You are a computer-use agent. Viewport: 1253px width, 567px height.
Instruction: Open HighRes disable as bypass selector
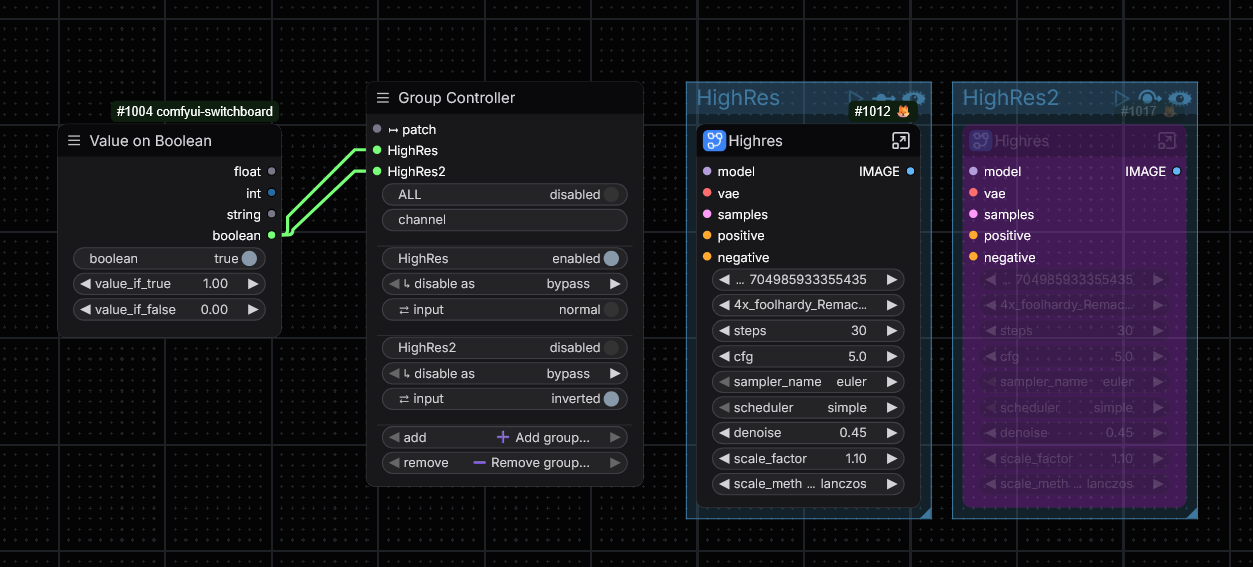505,284
